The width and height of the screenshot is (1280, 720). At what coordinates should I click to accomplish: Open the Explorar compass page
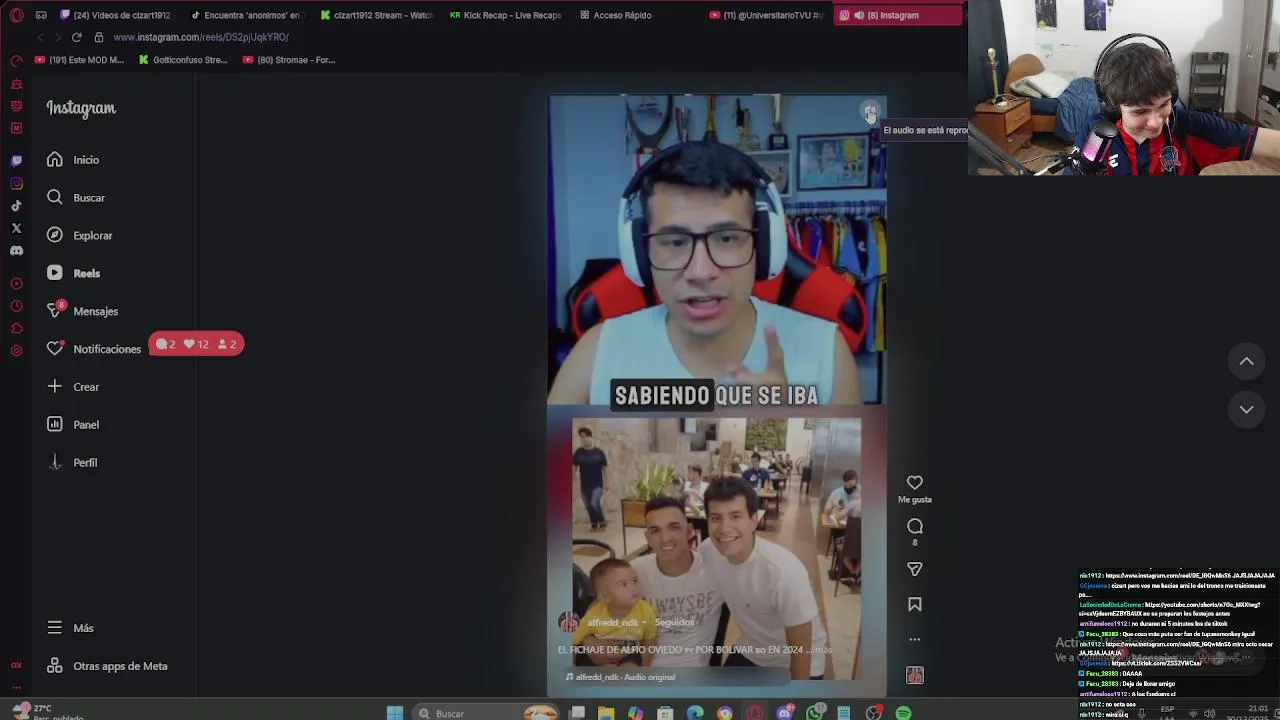point(79,236)
